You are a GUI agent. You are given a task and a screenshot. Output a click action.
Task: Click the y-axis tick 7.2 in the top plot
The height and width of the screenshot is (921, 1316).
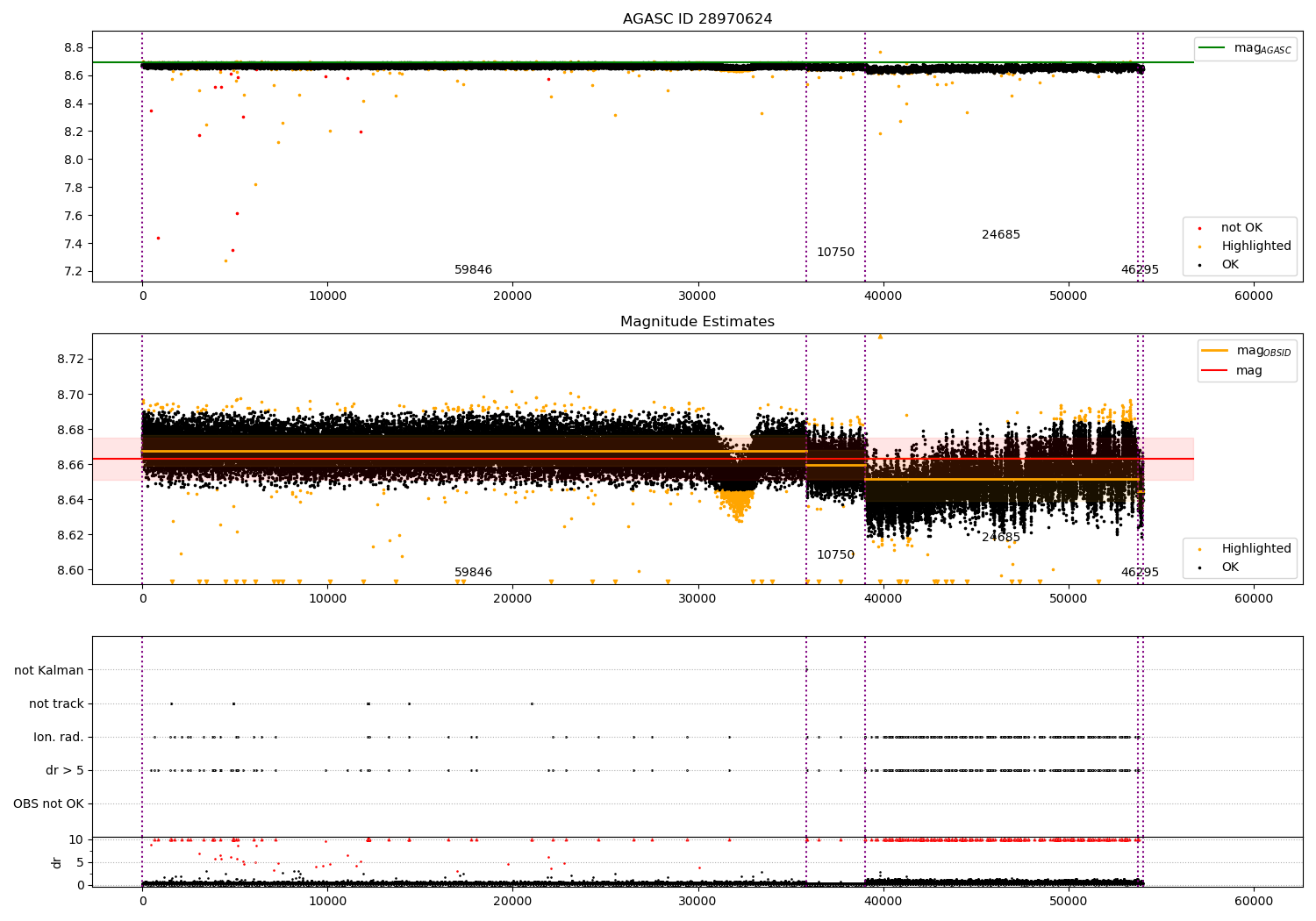point(74,272)
